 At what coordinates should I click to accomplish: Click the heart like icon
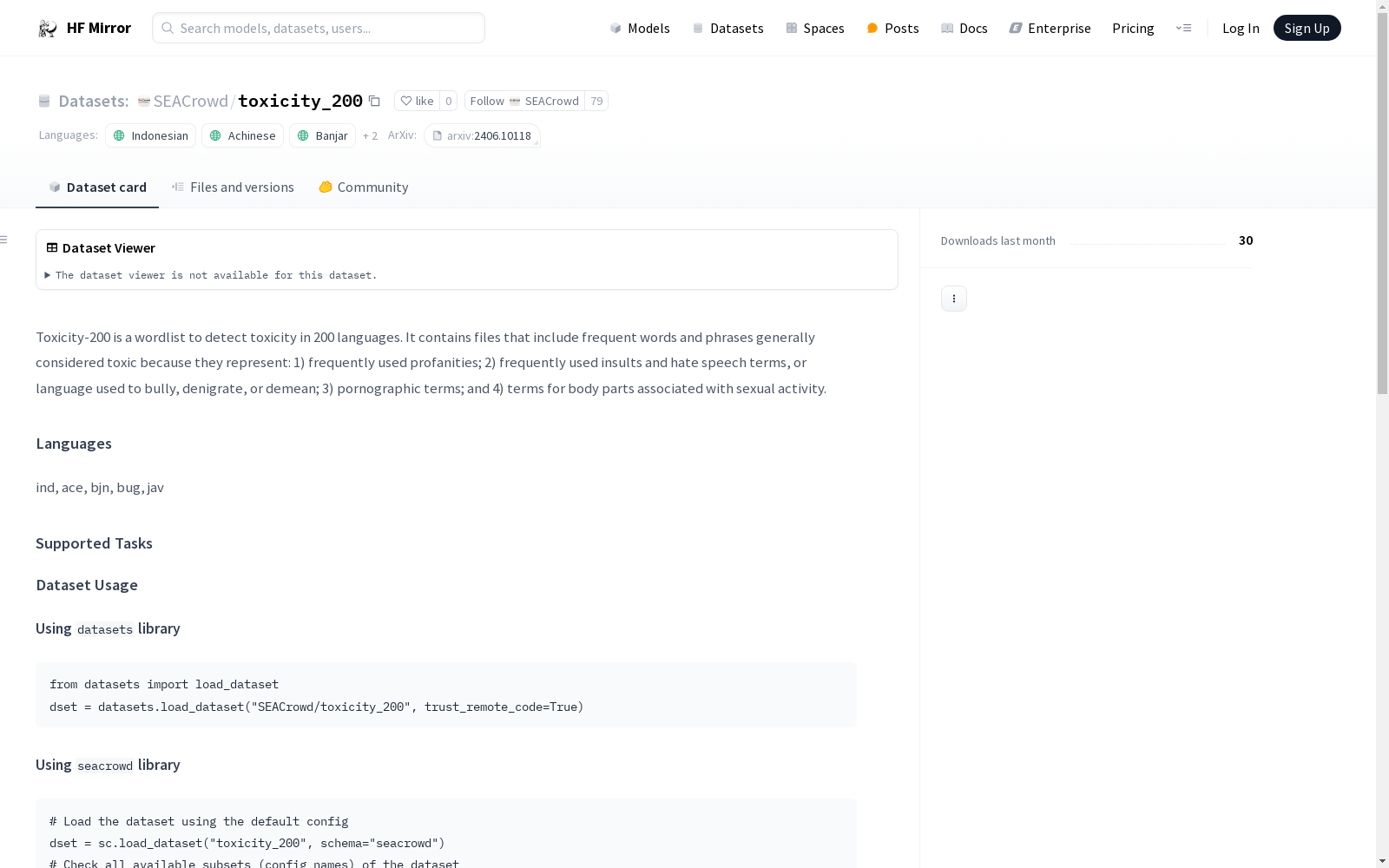(405, 101)
